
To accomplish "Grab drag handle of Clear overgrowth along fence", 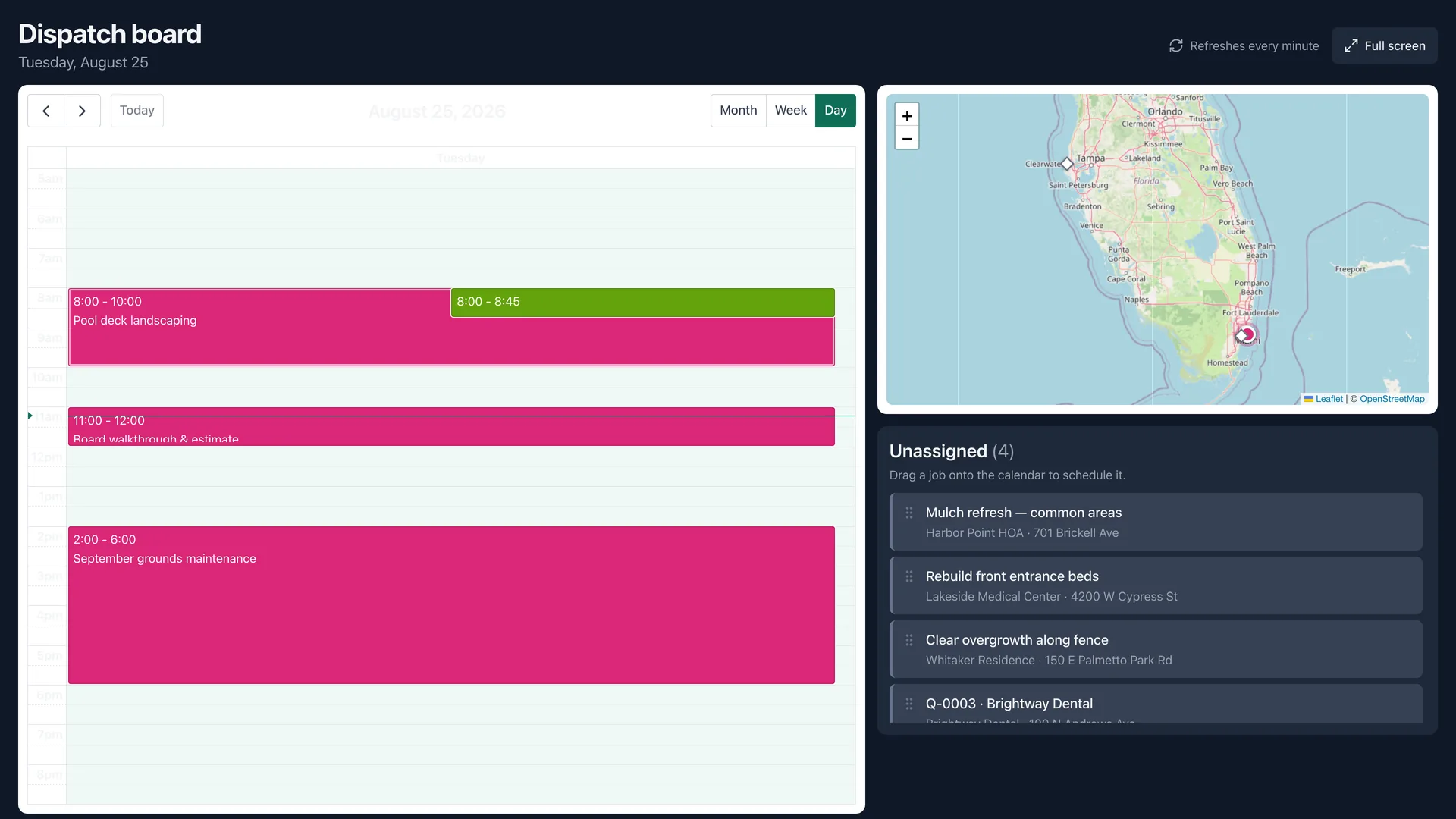I will 909,641.
